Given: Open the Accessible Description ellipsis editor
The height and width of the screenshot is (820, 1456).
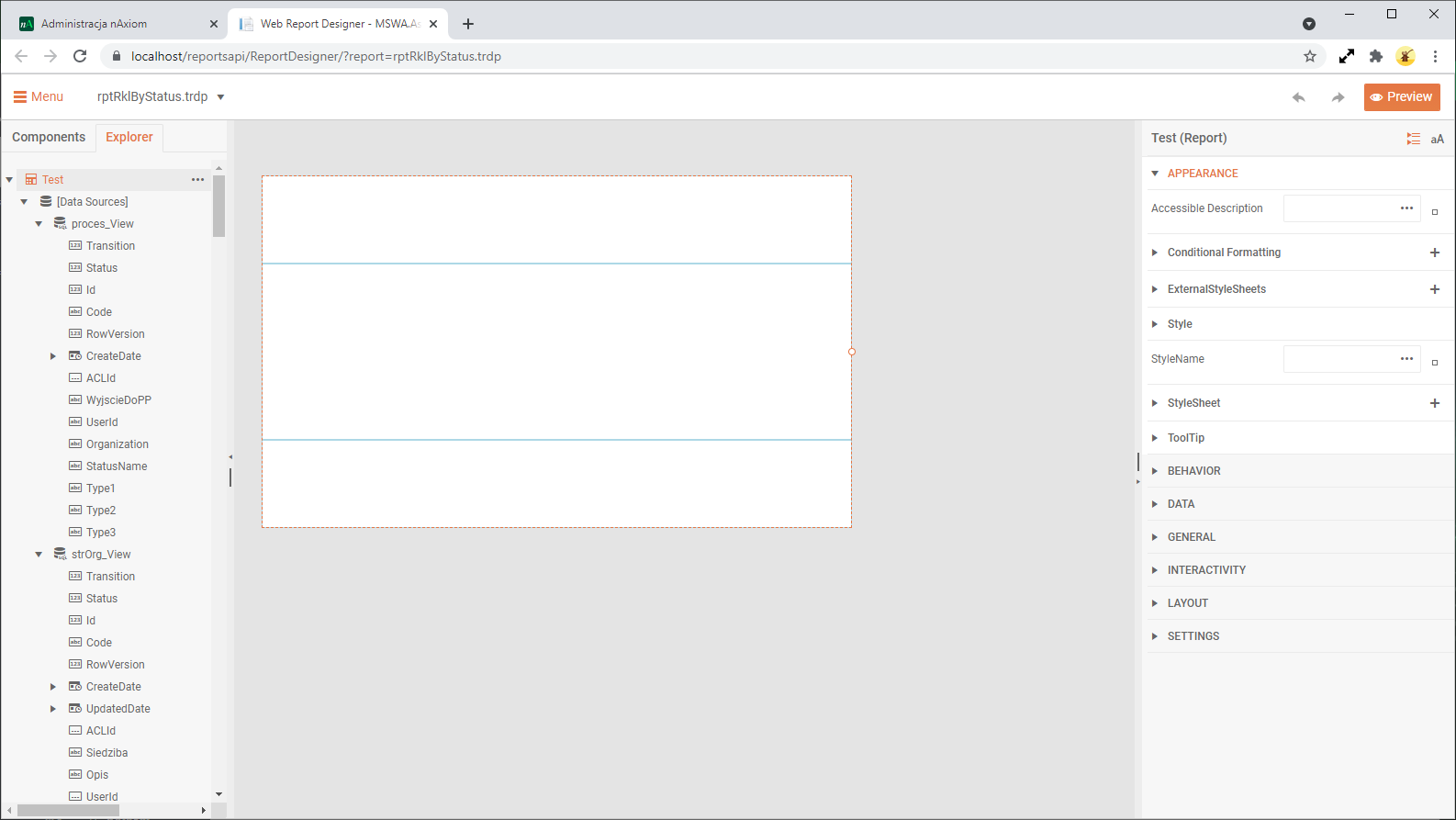Looking at the screenshot, I should (1406, 208).
